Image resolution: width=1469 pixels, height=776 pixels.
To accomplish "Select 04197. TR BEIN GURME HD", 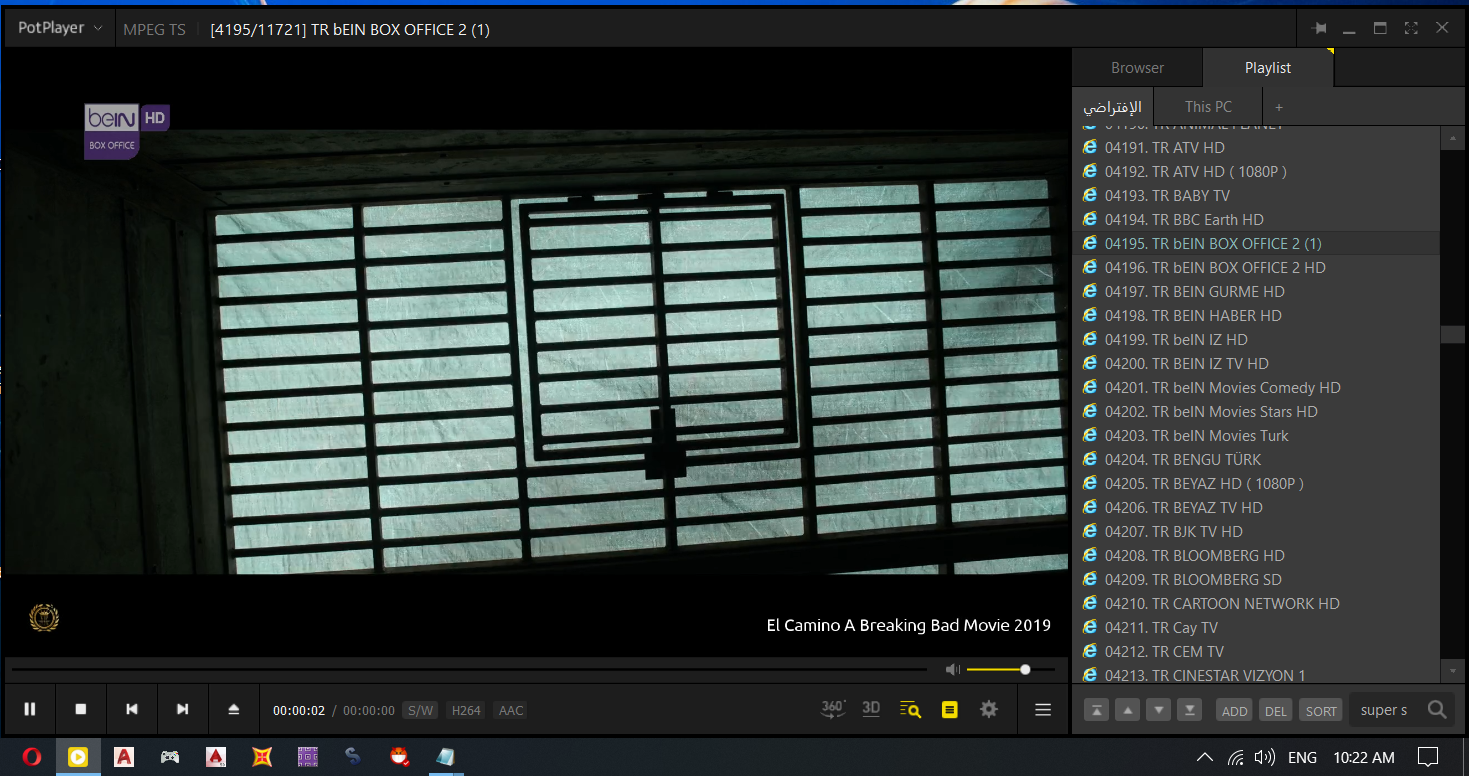I will click(x=1256, y=291).
